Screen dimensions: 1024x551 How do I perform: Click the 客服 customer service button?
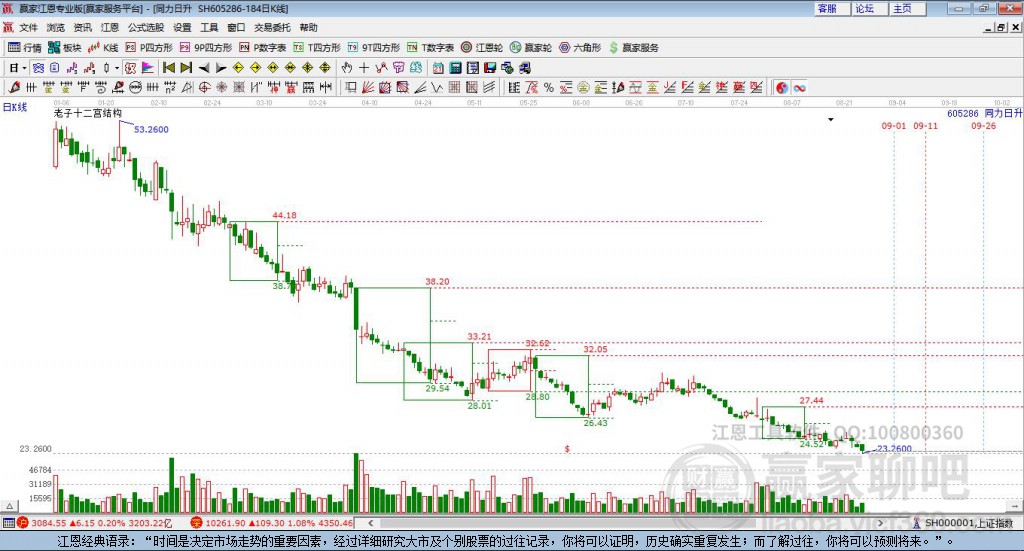[831, 8]
